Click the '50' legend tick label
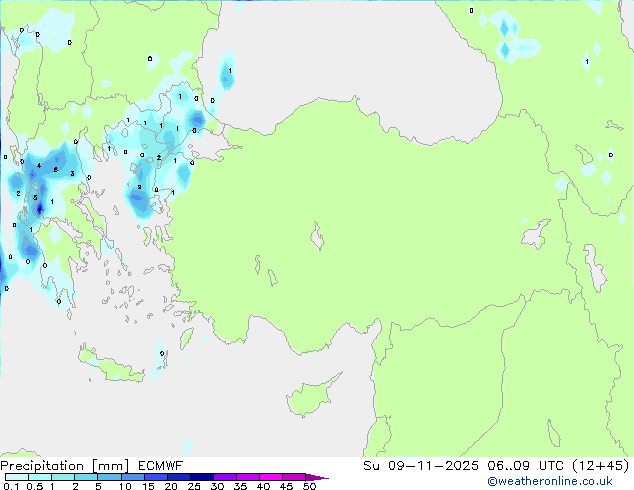This screenshot has height=490, width=634. click(309, 486)
